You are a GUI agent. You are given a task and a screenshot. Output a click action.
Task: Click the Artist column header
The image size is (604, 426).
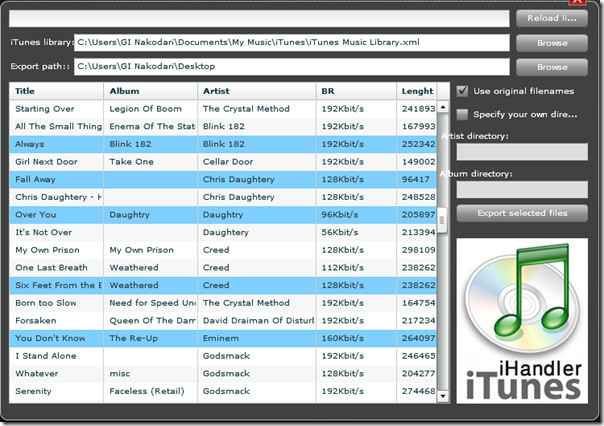[x=256, y=91]
